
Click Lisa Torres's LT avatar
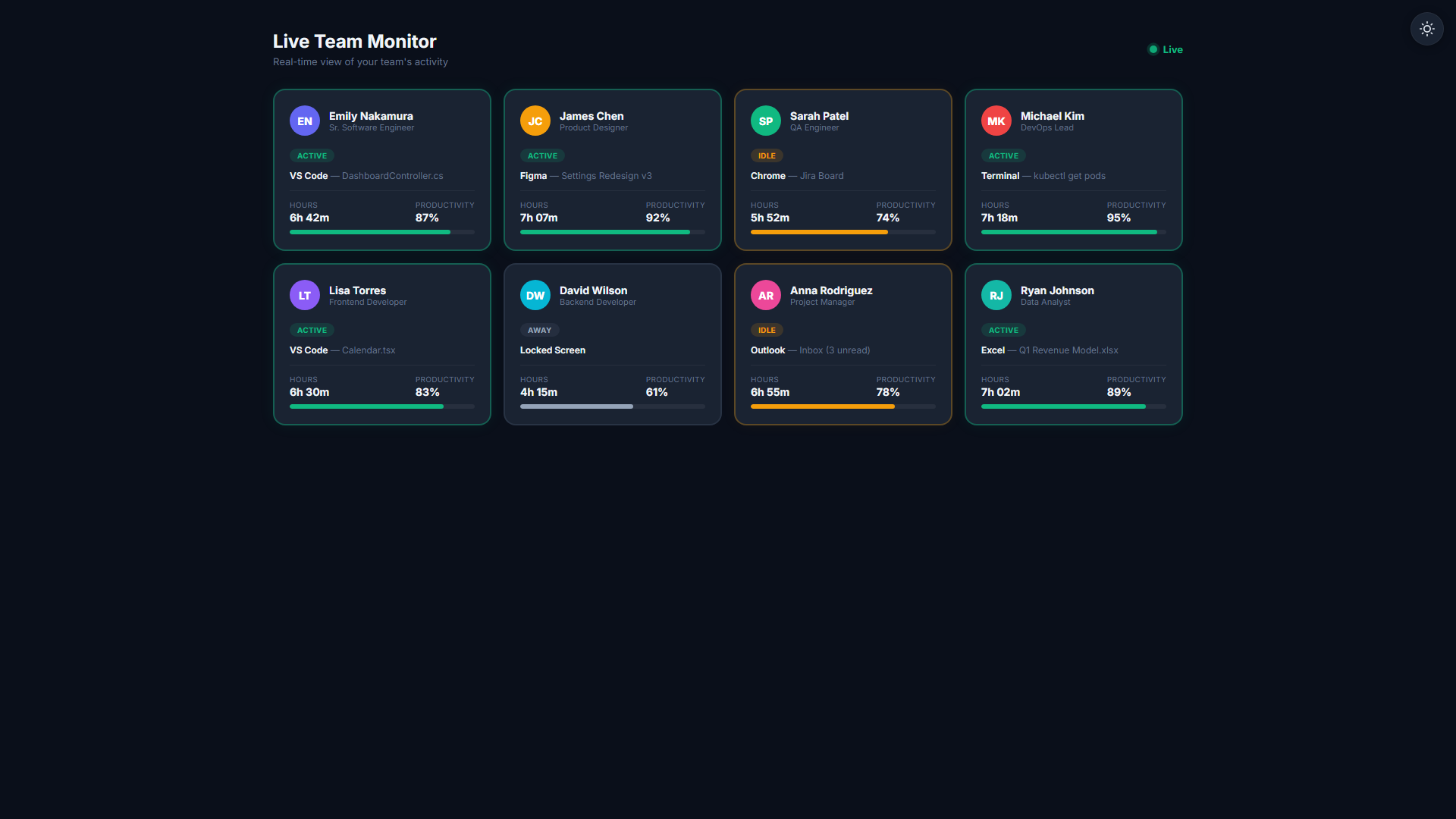click(305, 295)
